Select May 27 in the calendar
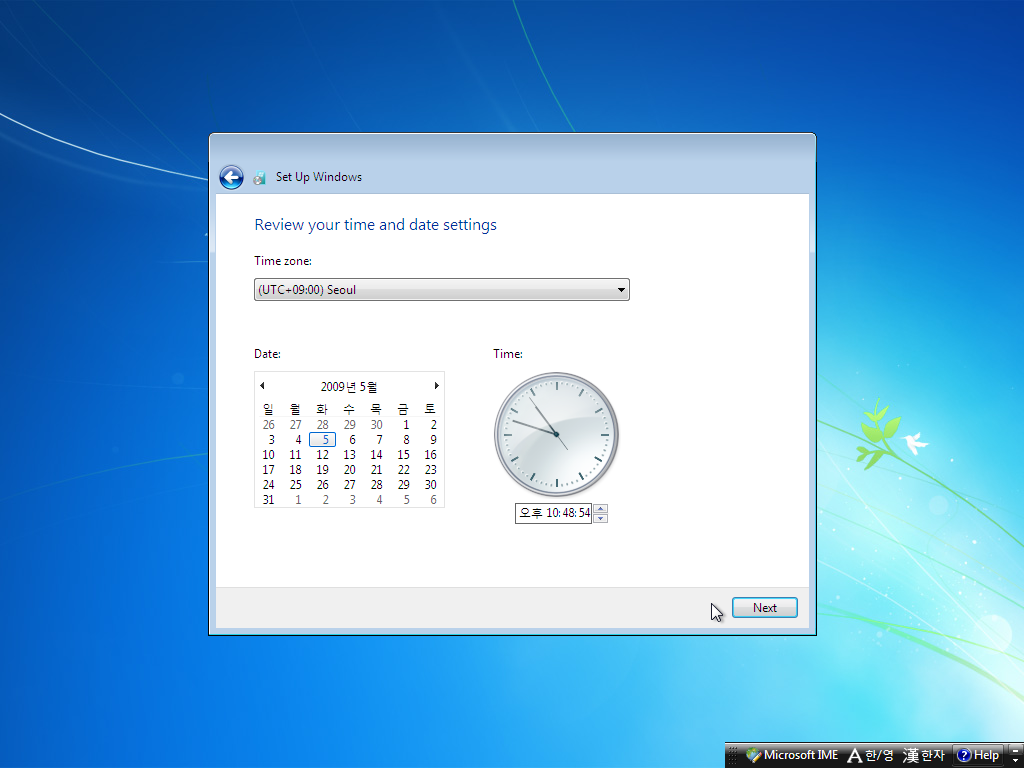The height and width of the screenshot is (768, 1024). click(349, 485)
